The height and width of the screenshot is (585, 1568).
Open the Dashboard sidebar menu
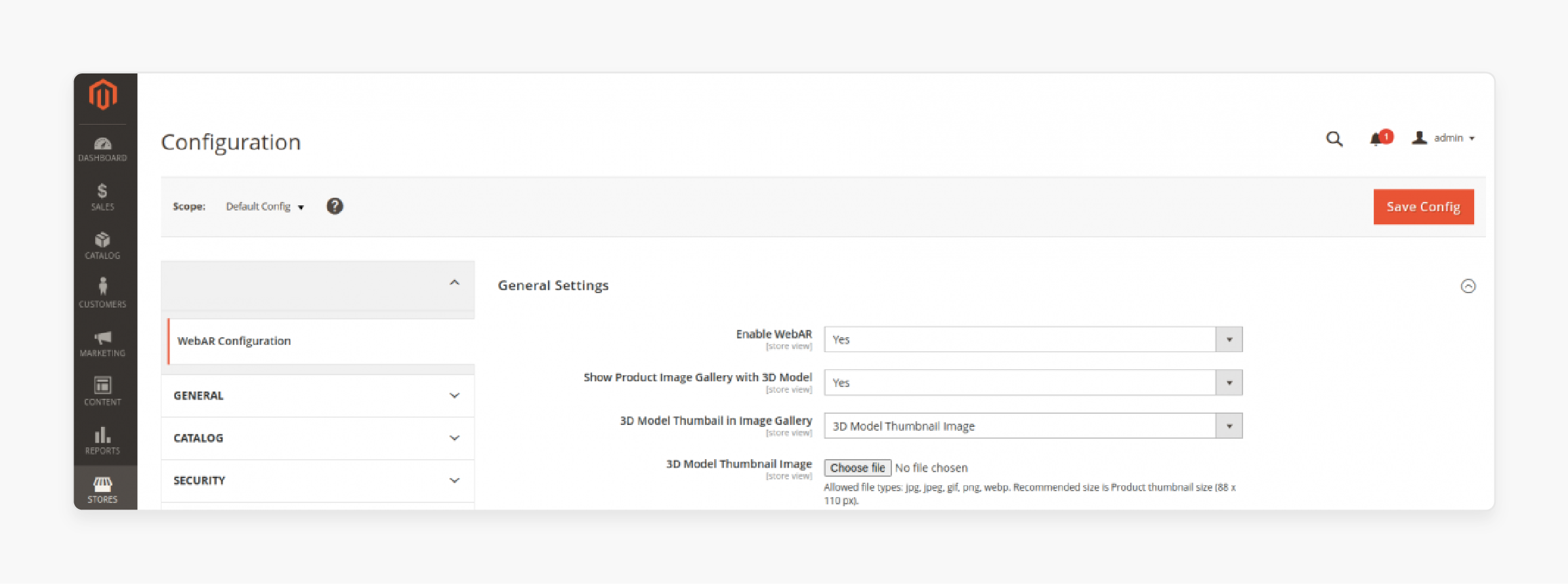coord(102,149)
